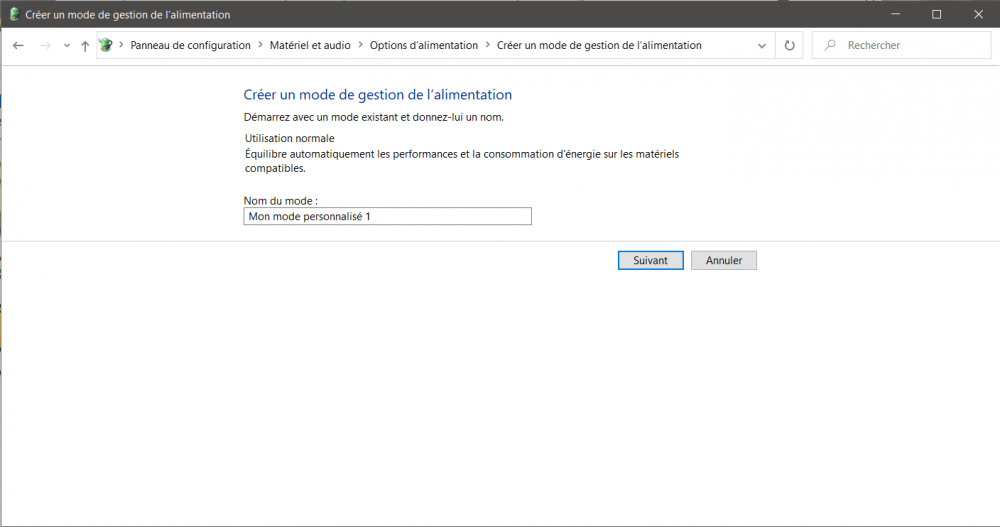Click the search magnifier icon
The width and height of the screenshot is (1000, 527).
830,45
